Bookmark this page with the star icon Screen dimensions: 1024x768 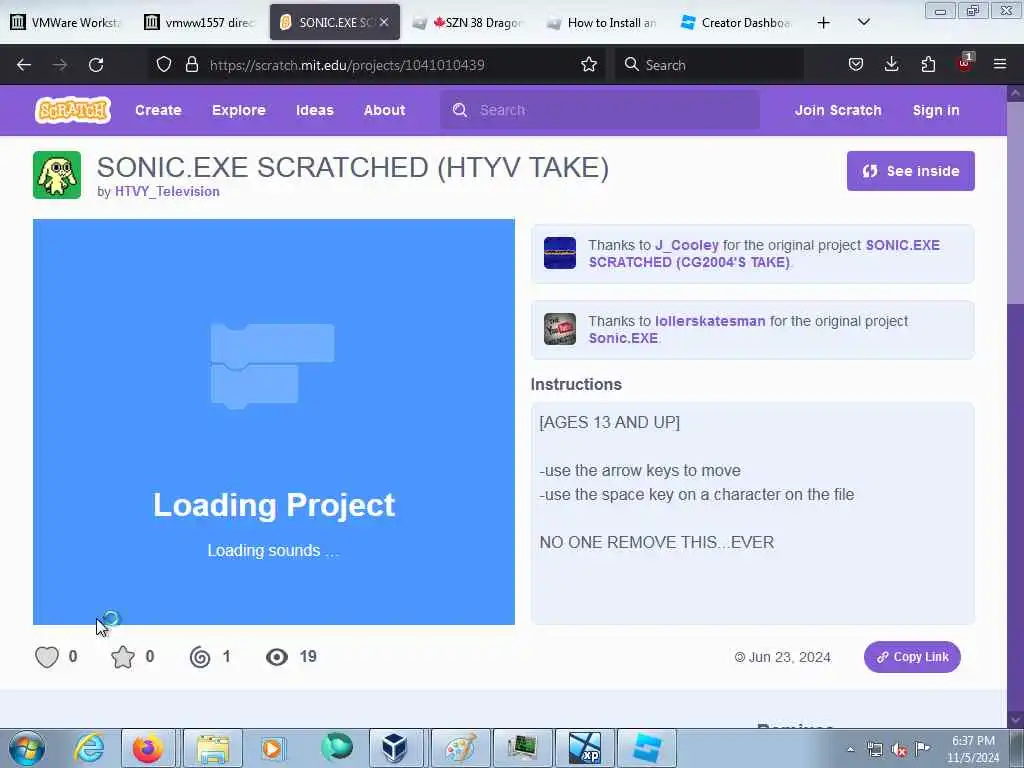click(x=588, y=65)
